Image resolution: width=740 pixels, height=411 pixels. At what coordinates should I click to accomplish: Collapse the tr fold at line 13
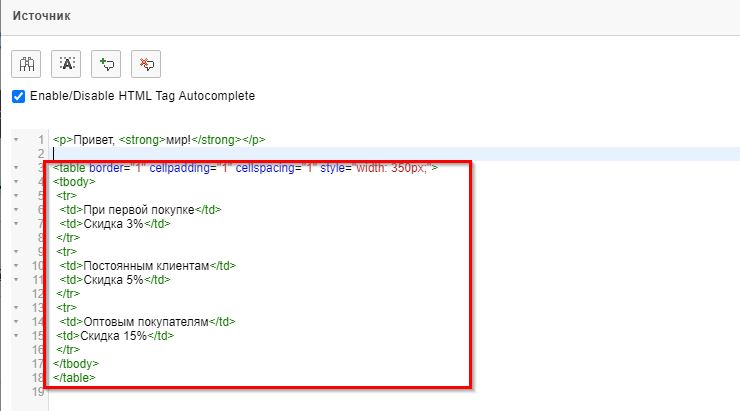tap(16, 308)
